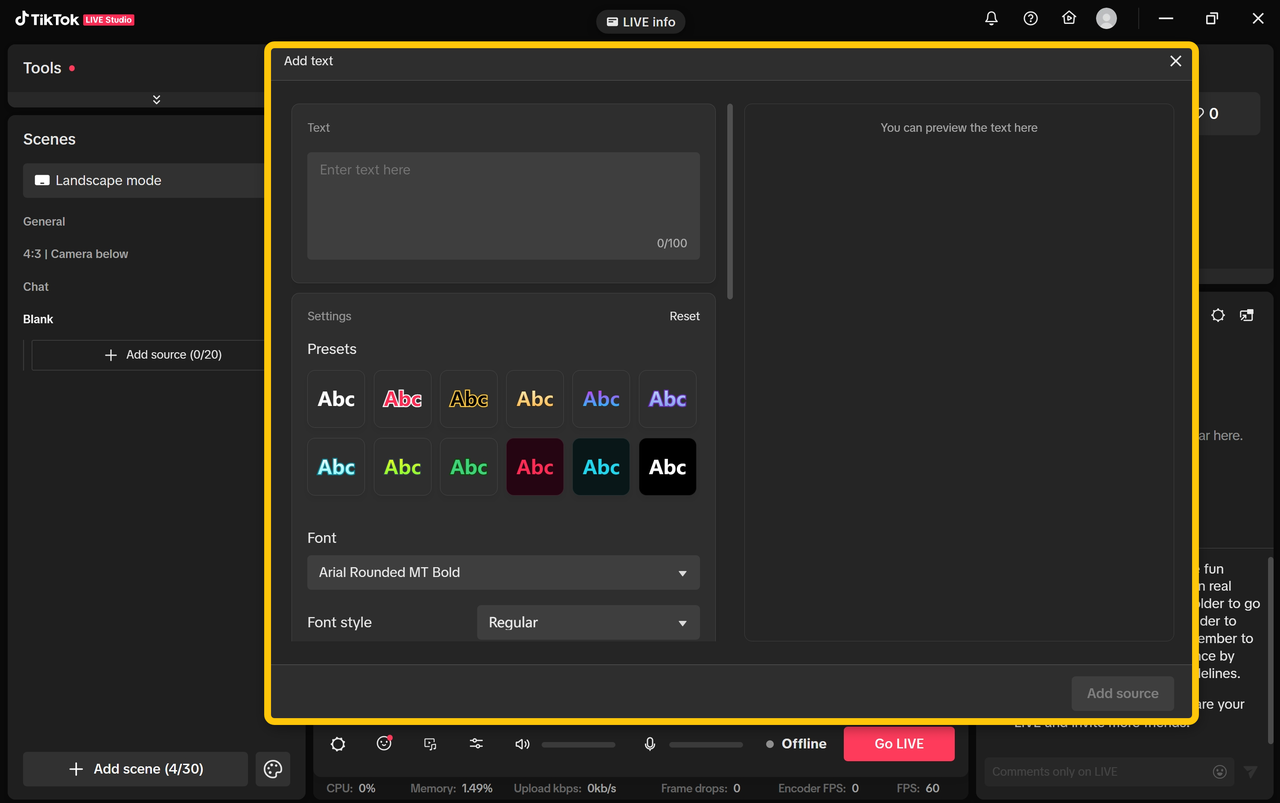Expand the Tools panel chevron
This screenshot has width=1280, height=803.
156,100
